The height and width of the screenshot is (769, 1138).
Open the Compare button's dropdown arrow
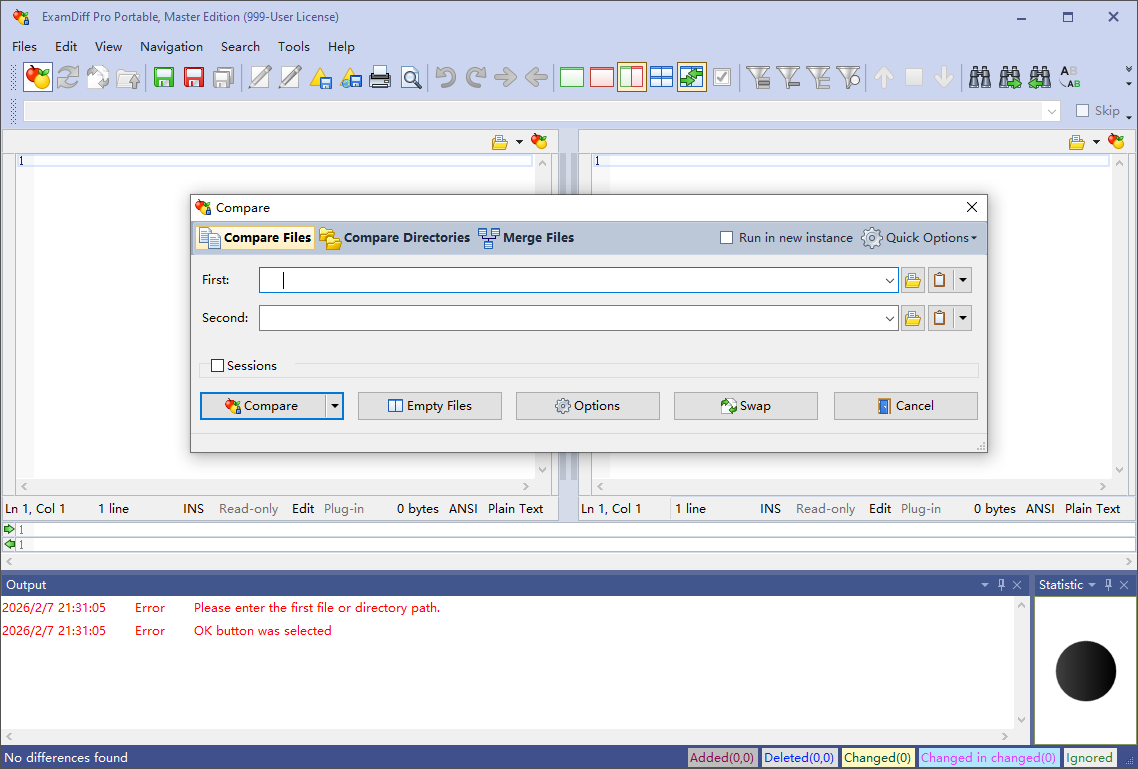(335, 406)
